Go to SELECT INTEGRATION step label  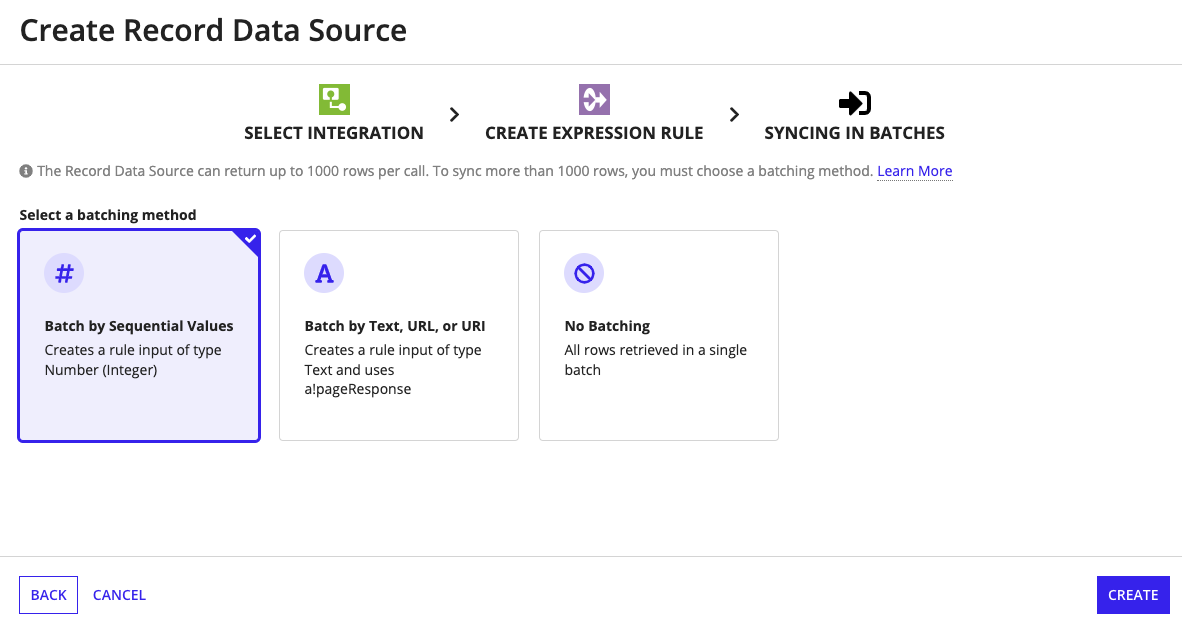click(x=334, y=133)
